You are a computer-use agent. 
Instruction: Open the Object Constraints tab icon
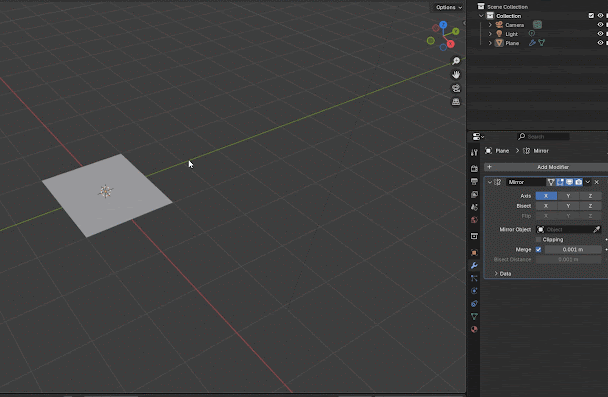tap(474, 304)
